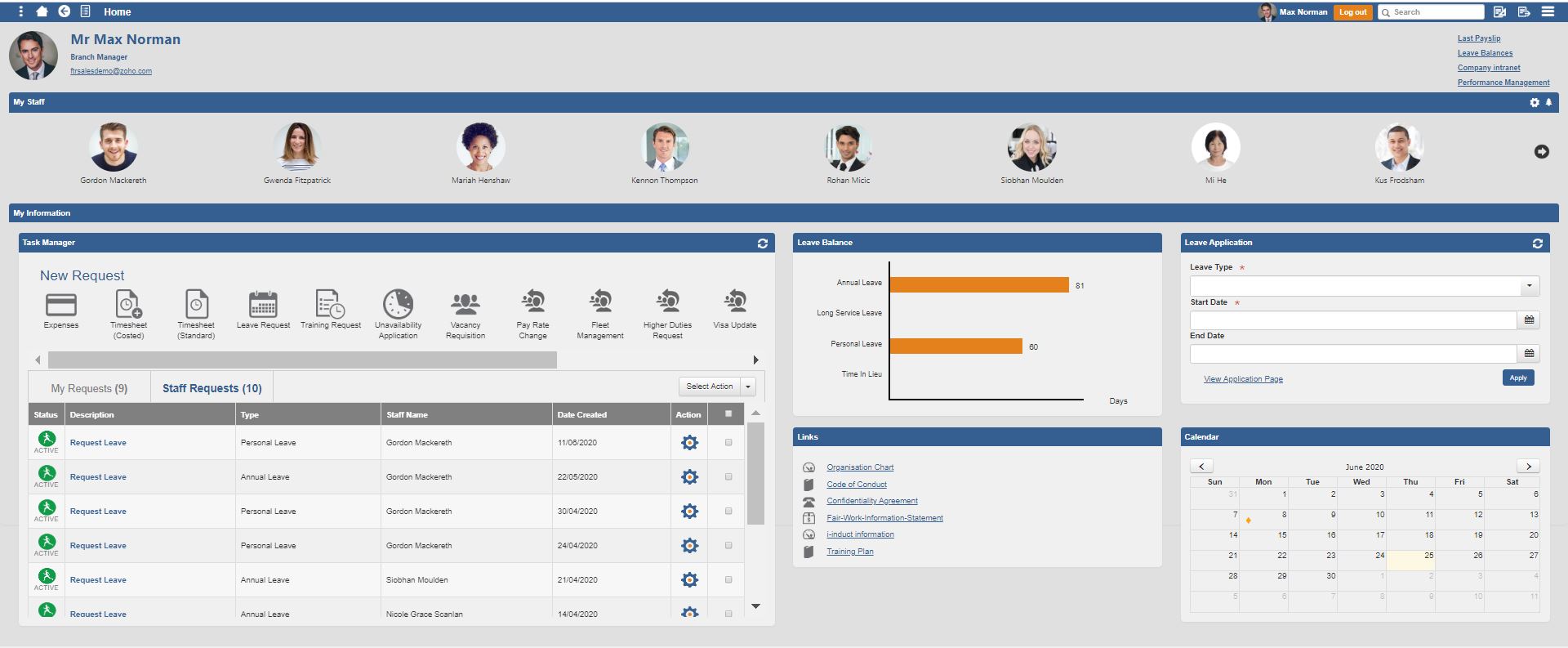This screenshot has height=648, width=1568.
Task: Switch to Staff Requests (10) tab
Action: pyautogui.click(x=212, y=389)
